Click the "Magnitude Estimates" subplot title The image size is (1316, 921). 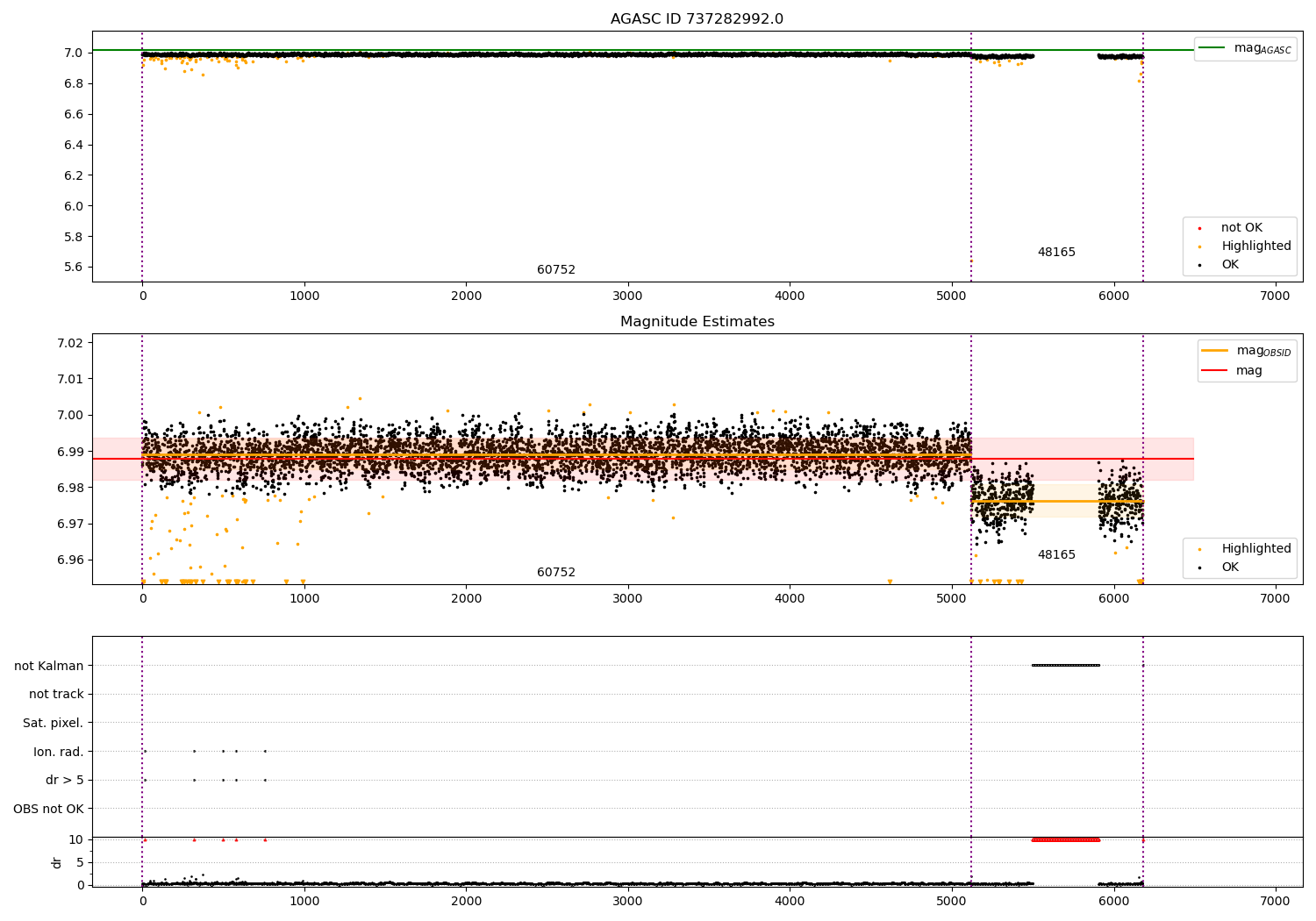(x=697, y=322)
